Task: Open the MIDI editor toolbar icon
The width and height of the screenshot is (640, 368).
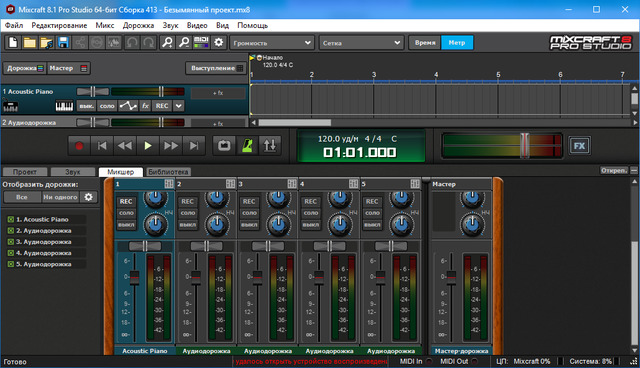Action: [x=201, y=42]
